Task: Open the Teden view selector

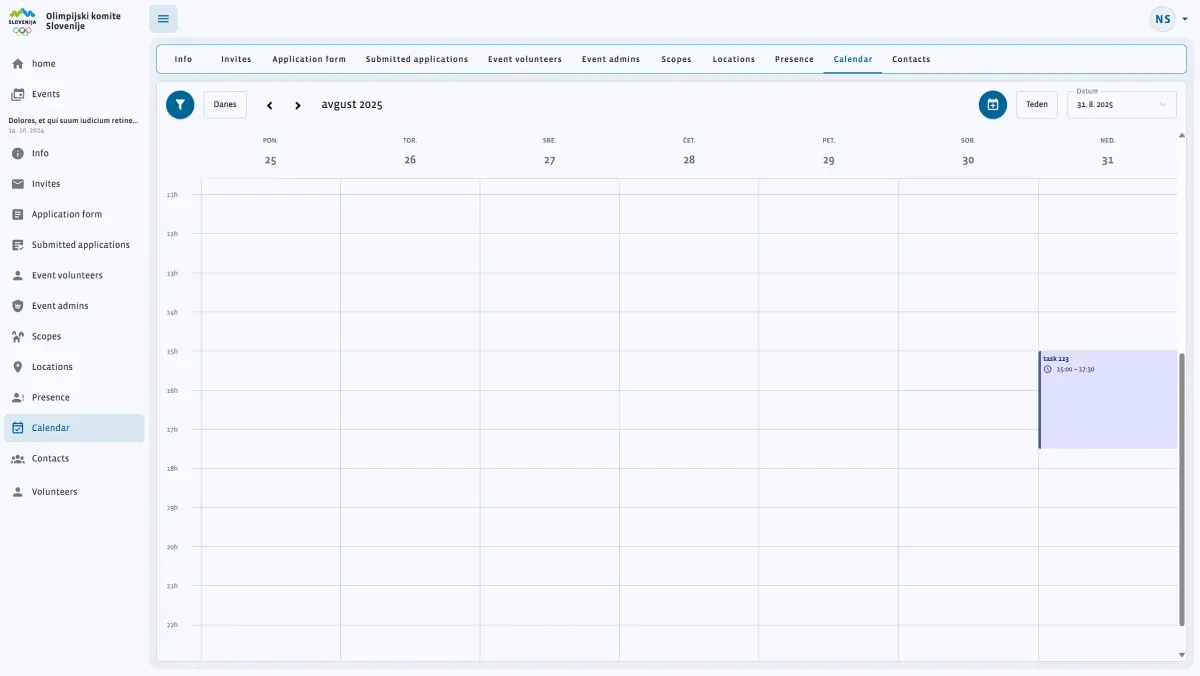Action: tap(1037, 105)
